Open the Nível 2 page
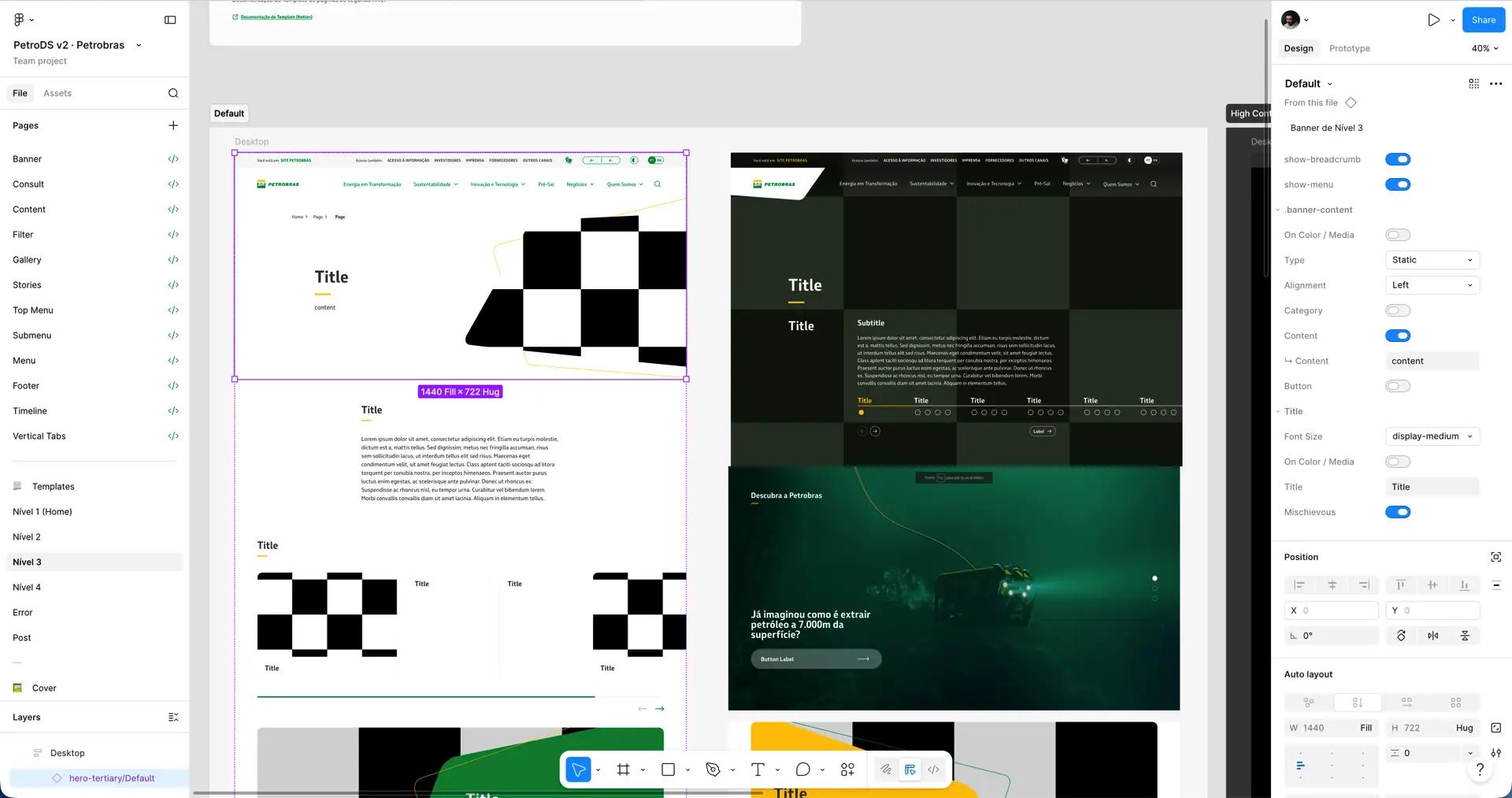1512x798 pixels. tap(94, 537)
